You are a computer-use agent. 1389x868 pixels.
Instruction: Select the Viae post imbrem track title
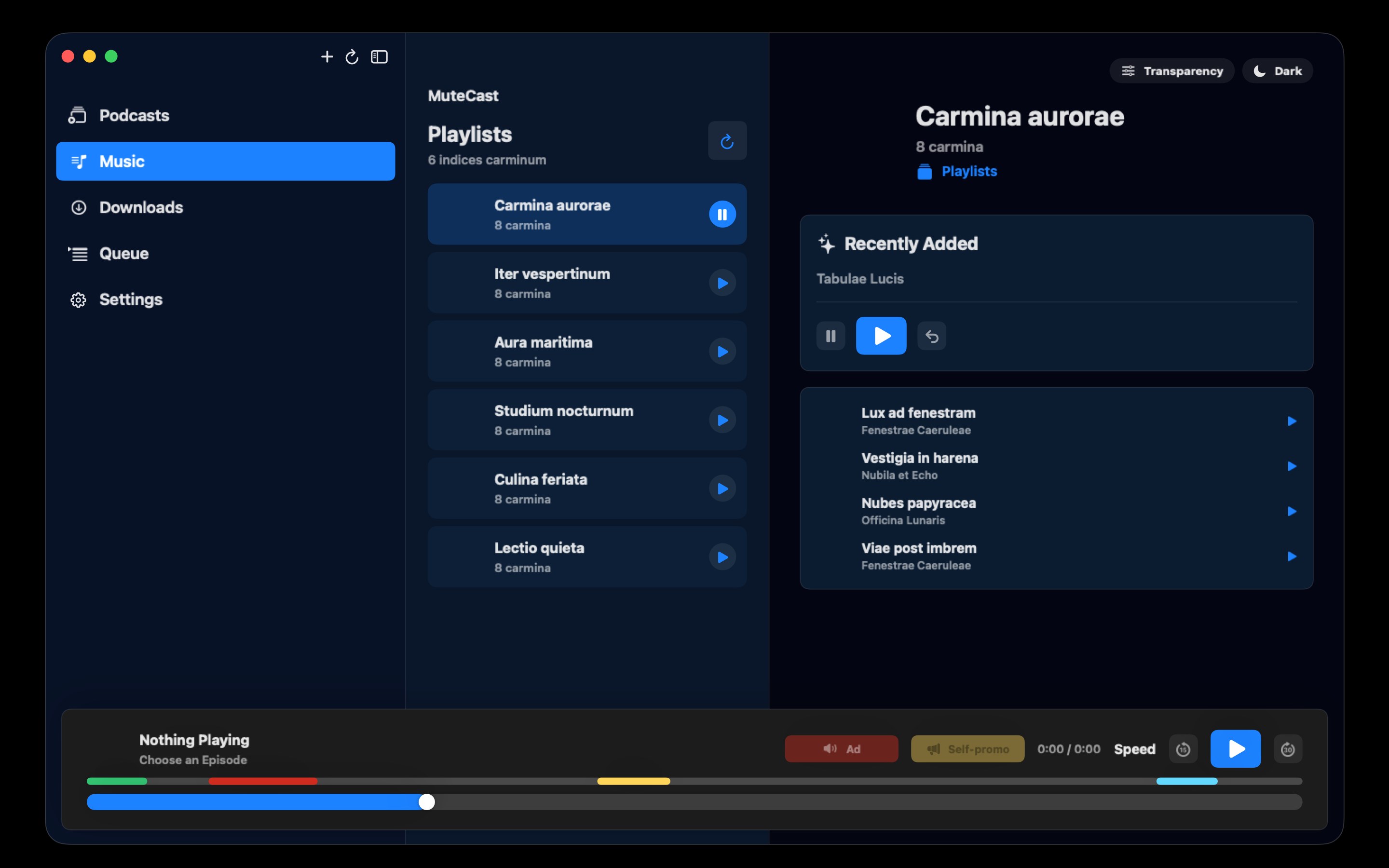point(919,548)
